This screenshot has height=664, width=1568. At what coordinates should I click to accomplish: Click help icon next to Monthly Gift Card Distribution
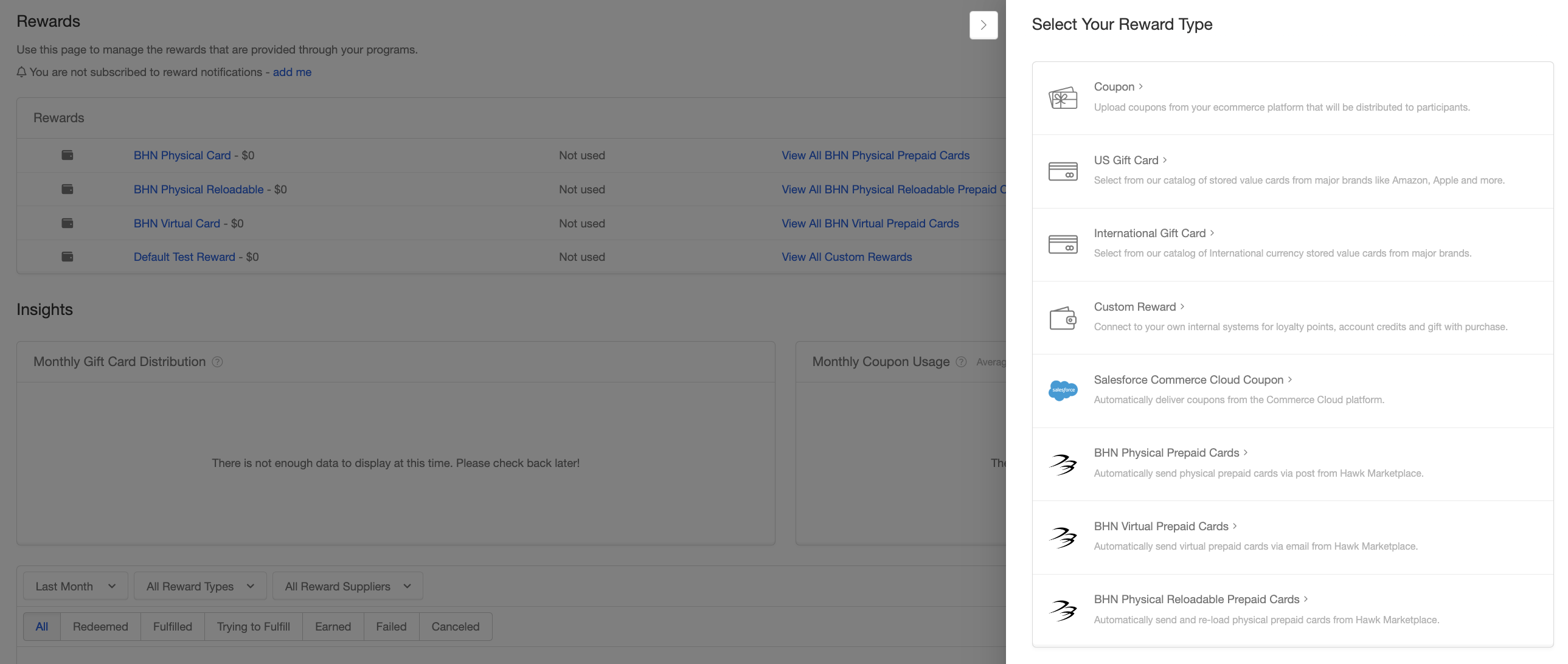(x=217, y=362)
